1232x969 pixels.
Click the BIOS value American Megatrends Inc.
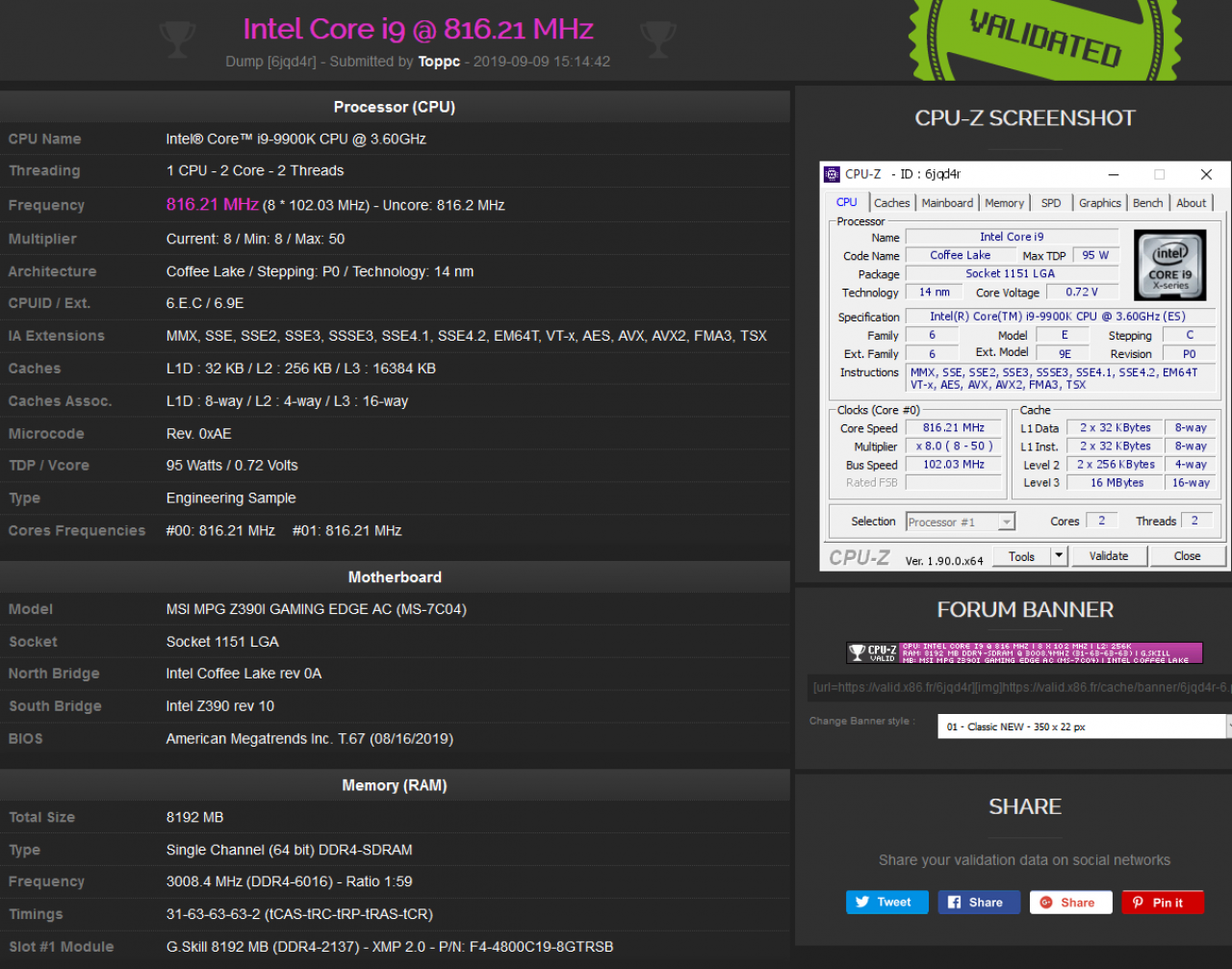[x=310, y=739]
